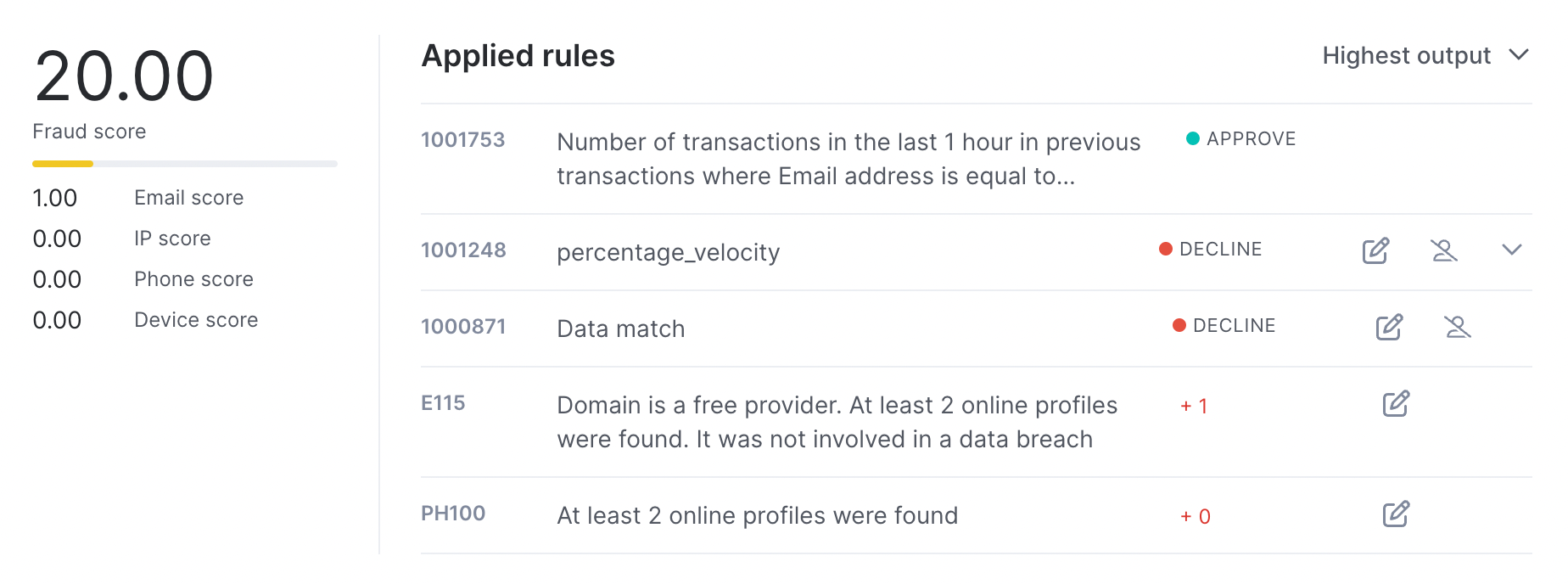Open rule ID 1001753
Viewport: 1568px width, 584px height.
point(462,140)
